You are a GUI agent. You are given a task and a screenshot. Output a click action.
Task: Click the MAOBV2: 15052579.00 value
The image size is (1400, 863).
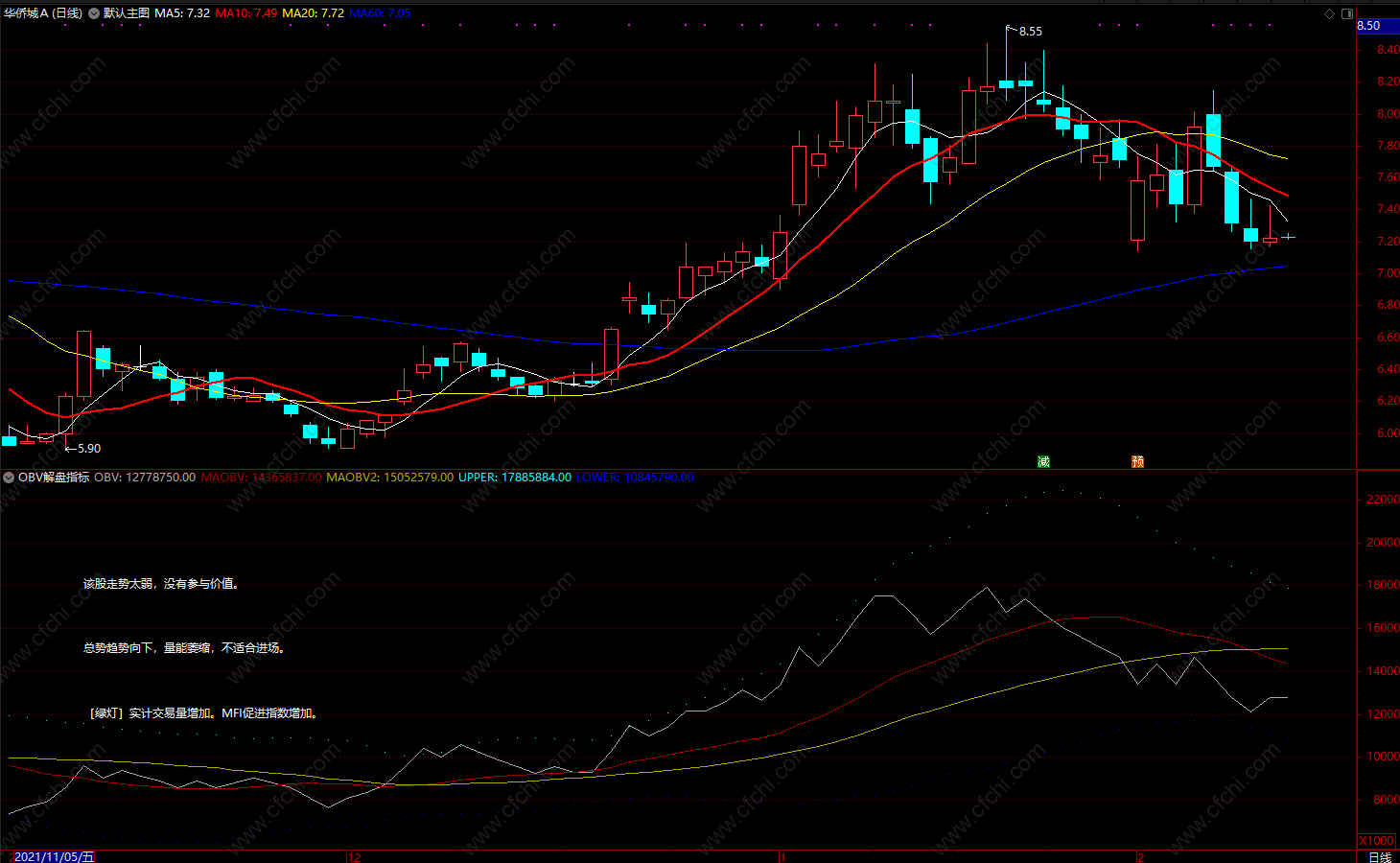click(389, 477)
